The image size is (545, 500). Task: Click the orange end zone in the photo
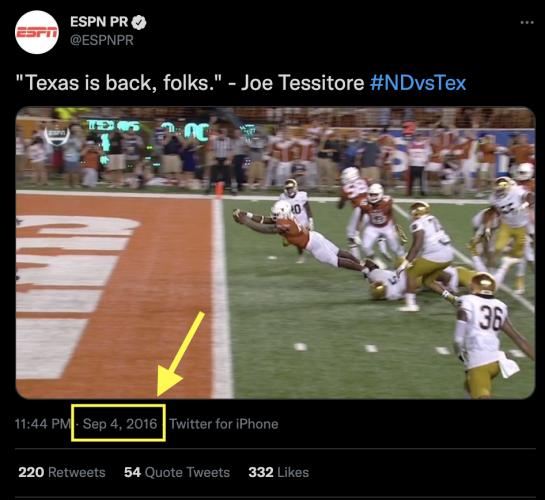pyautogui.click(x=115, y=296)
